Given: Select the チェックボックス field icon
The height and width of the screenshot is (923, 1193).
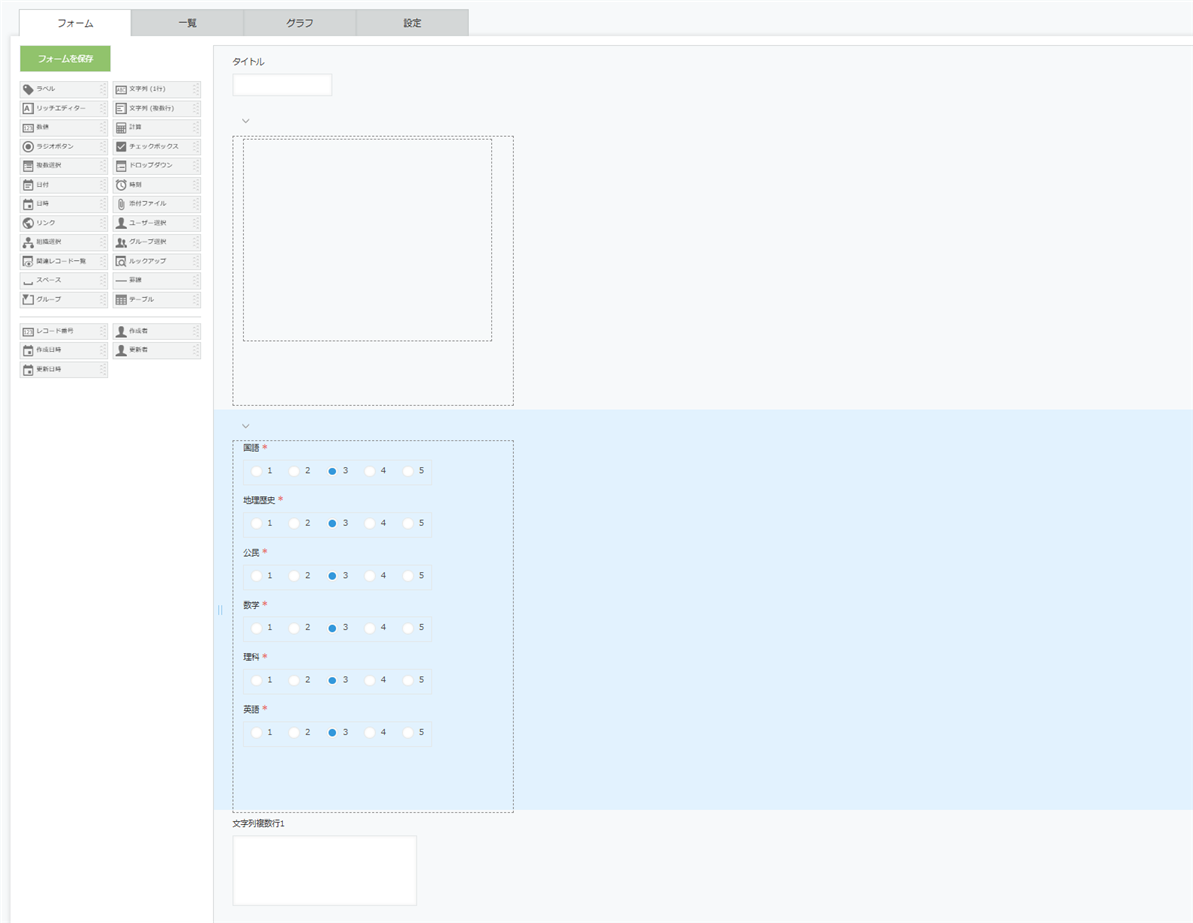Looking at the screenshot, I should pos(121,146).
